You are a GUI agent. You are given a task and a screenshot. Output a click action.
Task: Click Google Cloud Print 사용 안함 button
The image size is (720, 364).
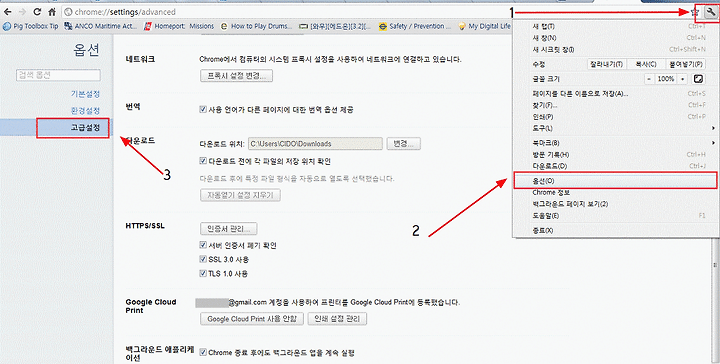coord(252,319)
